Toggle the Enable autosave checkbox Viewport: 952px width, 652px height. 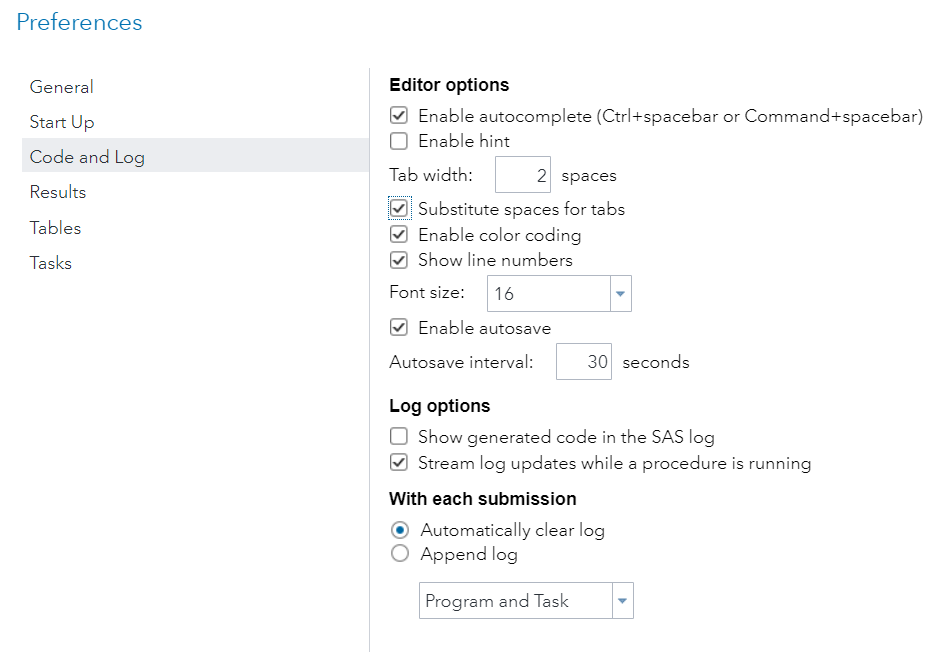coord(399,328)
